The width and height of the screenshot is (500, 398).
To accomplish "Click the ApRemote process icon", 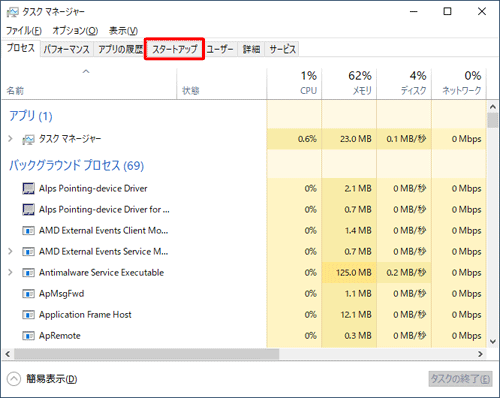I will coord(28,336).
